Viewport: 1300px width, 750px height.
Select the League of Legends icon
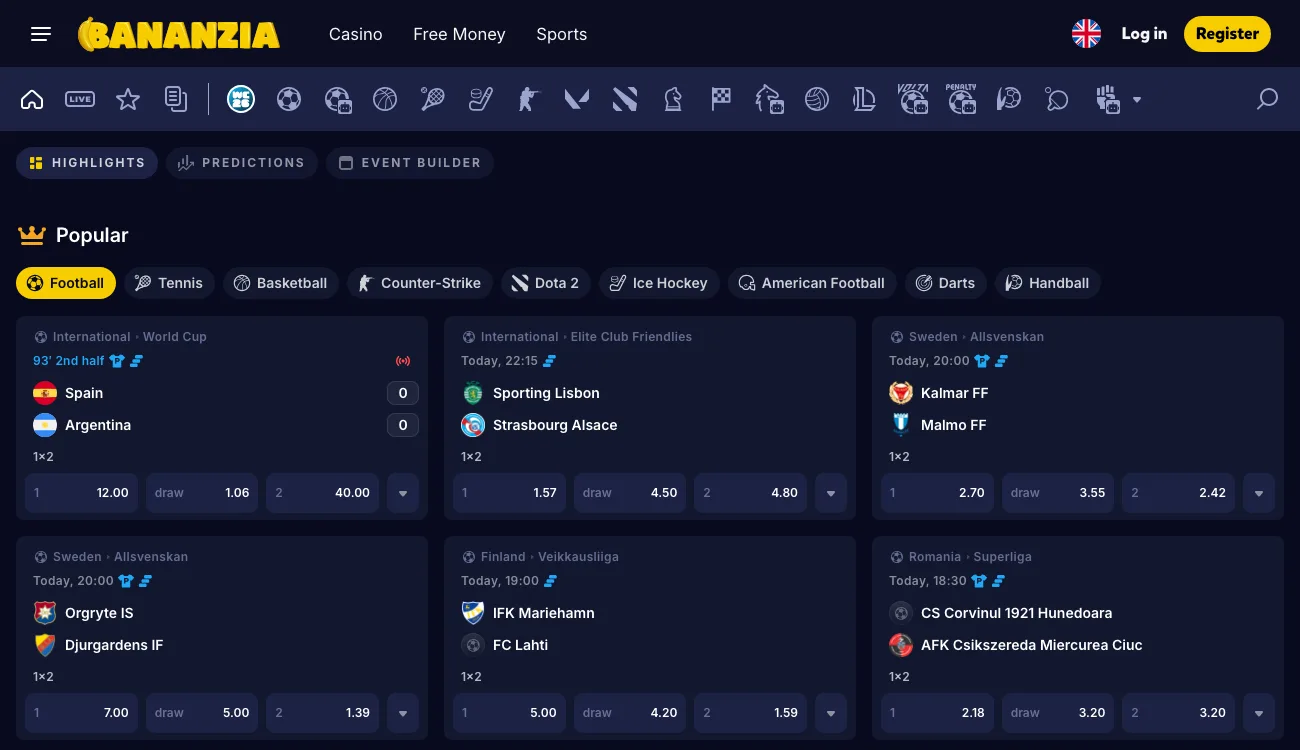[865, 99]
